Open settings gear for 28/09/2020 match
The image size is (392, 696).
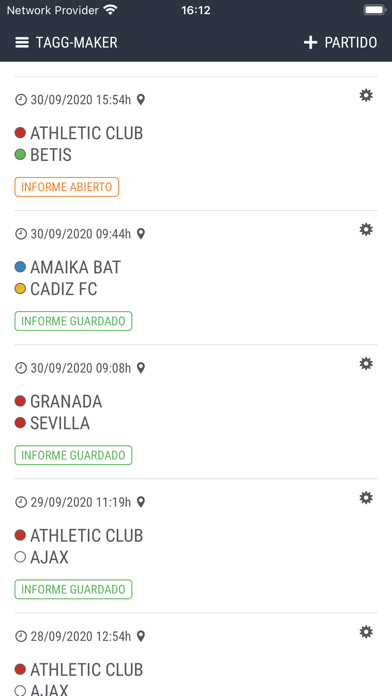[x=366, y=632]
